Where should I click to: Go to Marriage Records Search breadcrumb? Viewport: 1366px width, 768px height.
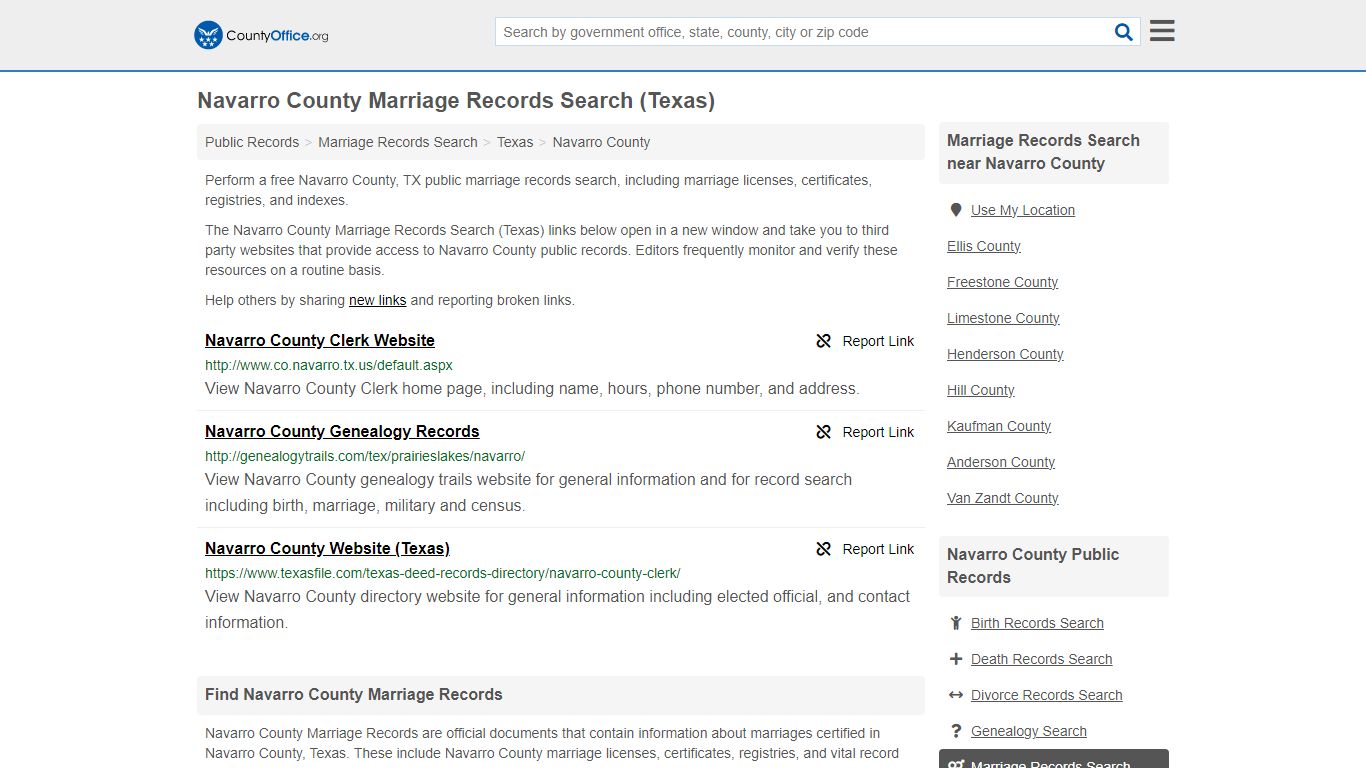pos(398,142)
